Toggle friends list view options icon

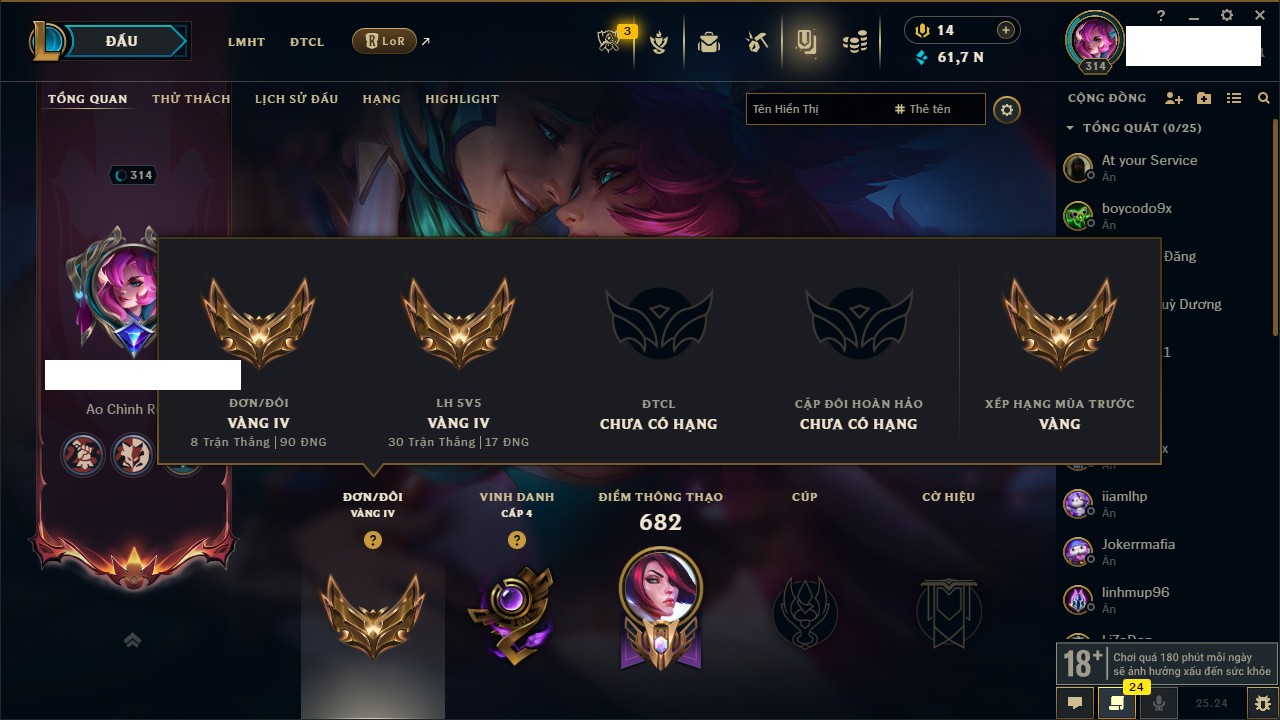point(1234,98)
